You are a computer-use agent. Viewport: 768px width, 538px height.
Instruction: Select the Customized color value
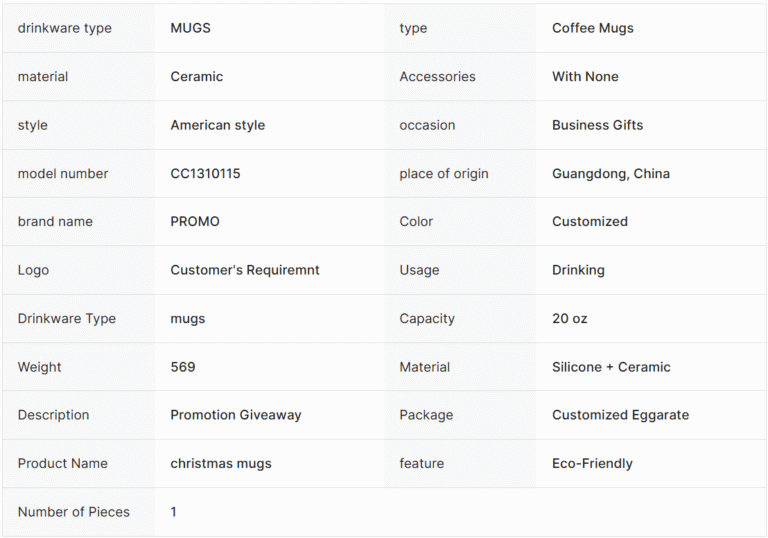click(x=589, y=221)
